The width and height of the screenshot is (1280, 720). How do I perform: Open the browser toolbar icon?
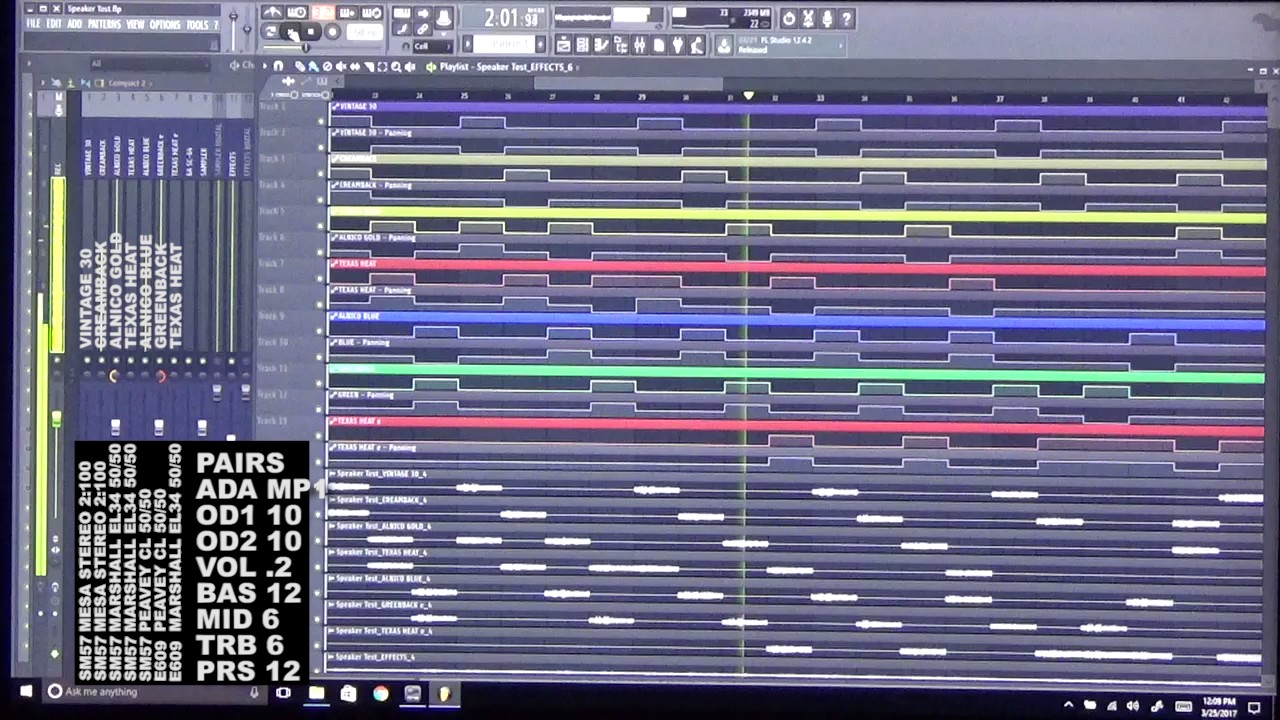620,45
